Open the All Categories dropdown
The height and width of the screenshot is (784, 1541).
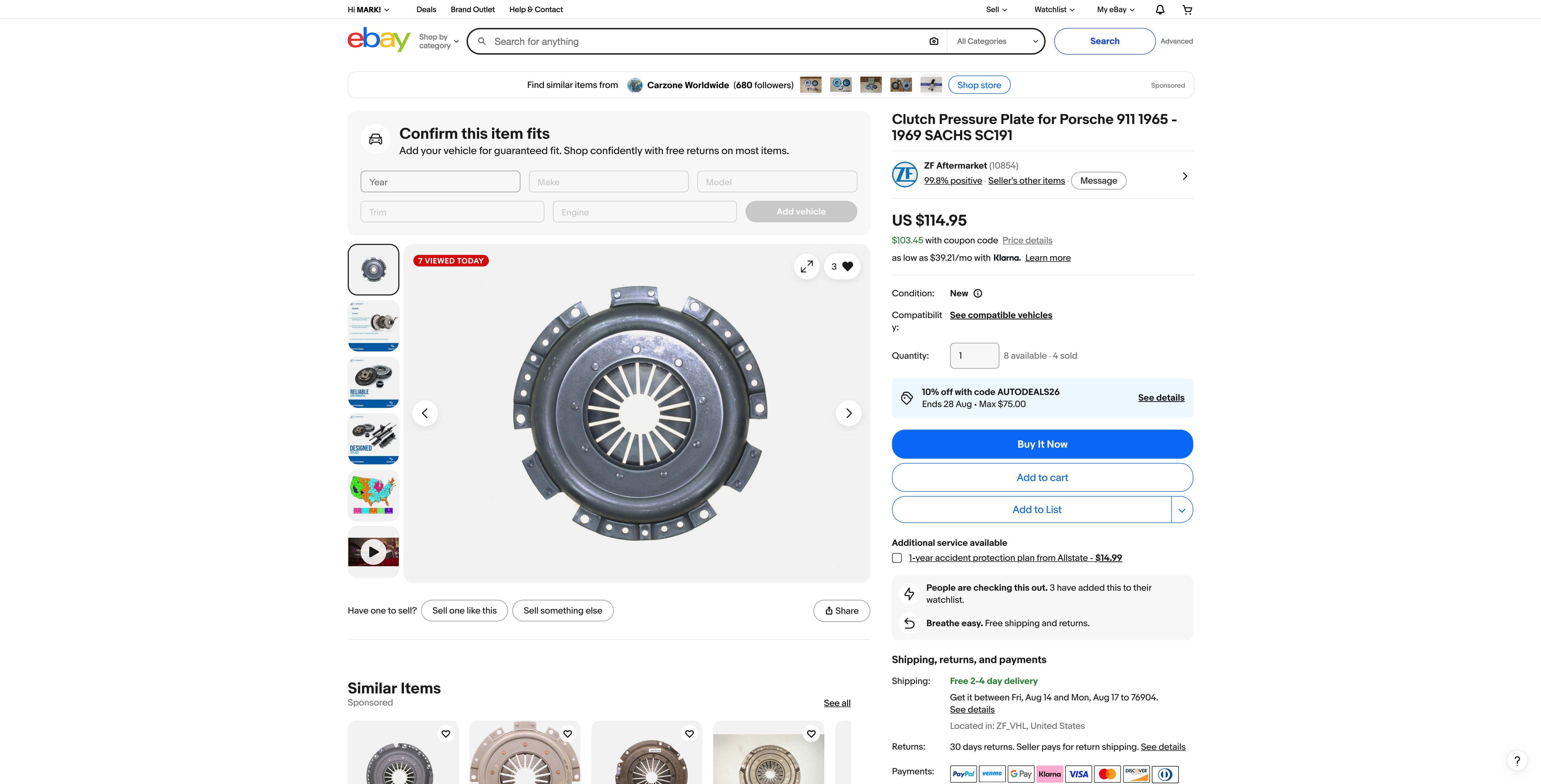point(996,41)
